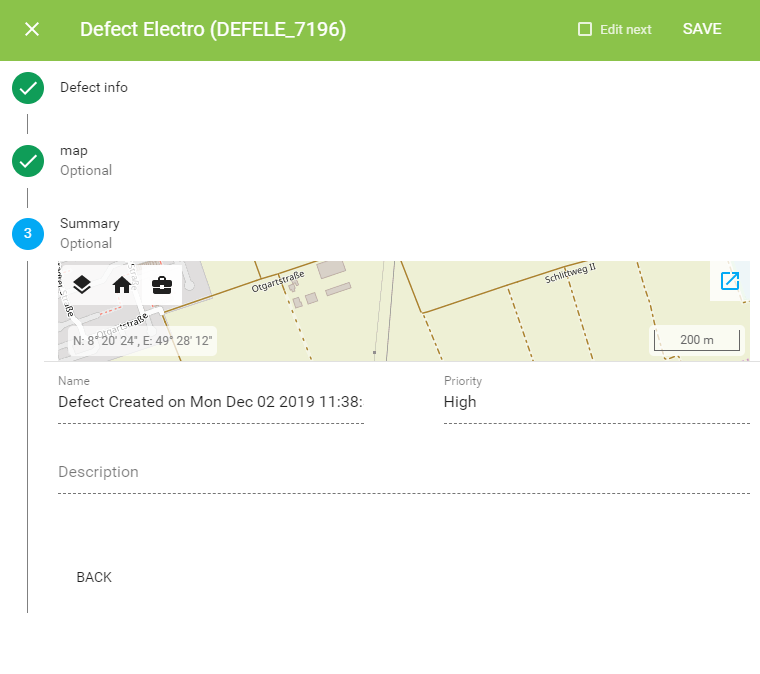This screenshot has height=674, width=760.
Task: Open the Priority dropdown showing High
Action: click(597, 402)
